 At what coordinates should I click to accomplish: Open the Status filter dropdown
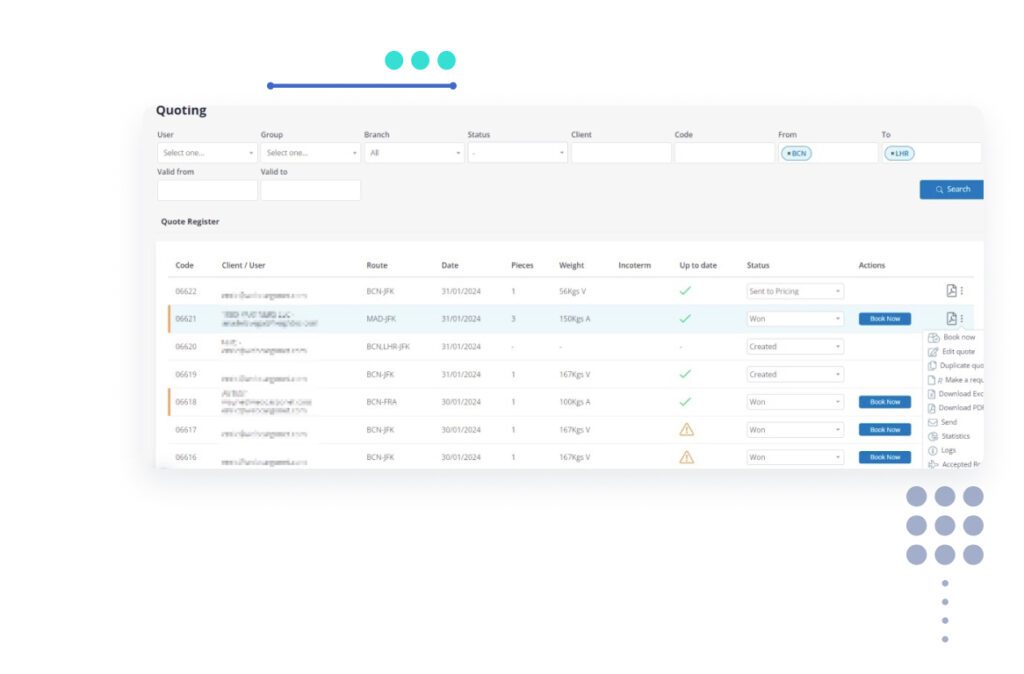(517, 153)
